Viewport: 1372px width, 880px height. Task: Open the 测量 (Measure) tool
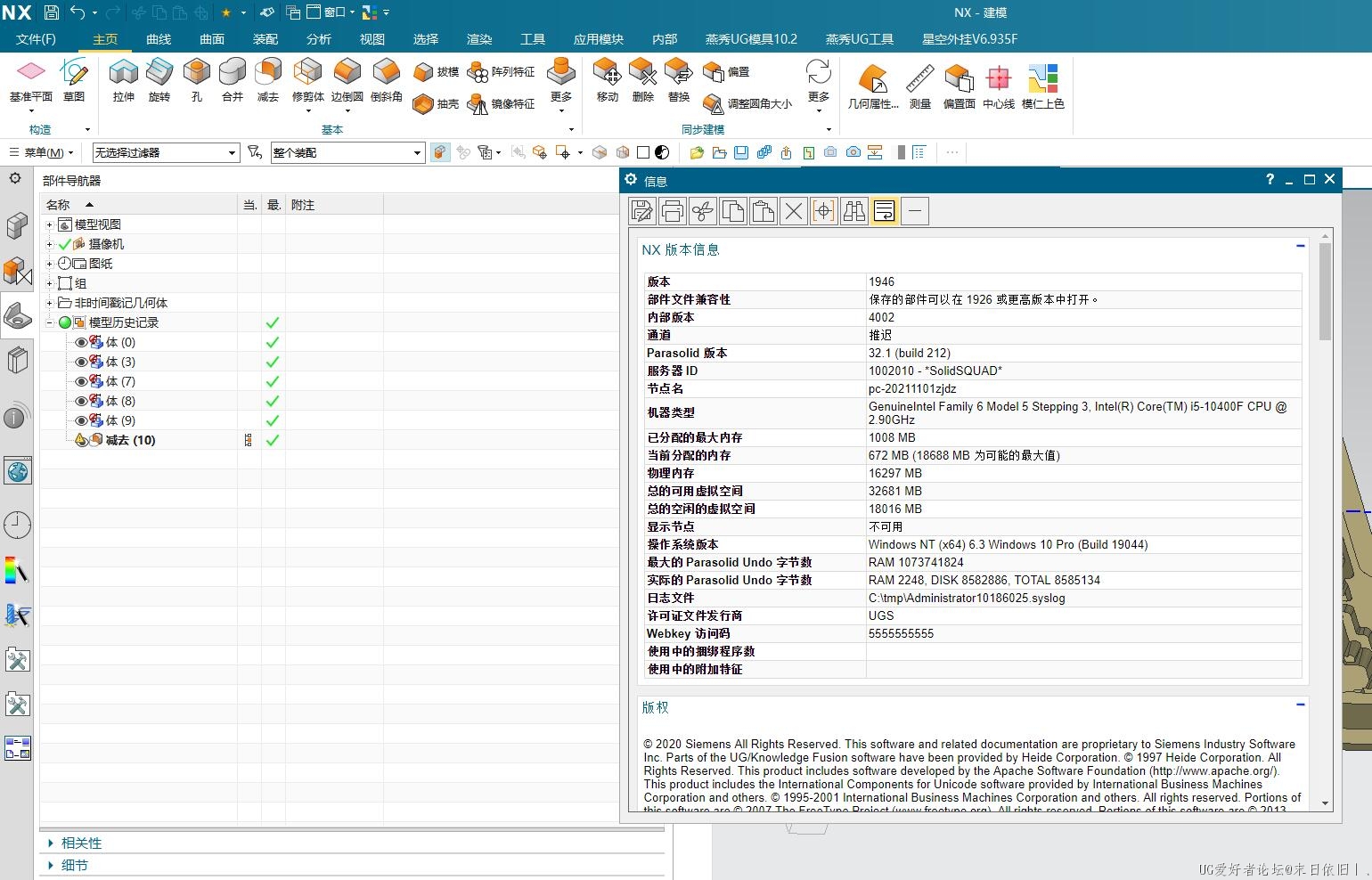pyautogui.click(x=920, y=86)
